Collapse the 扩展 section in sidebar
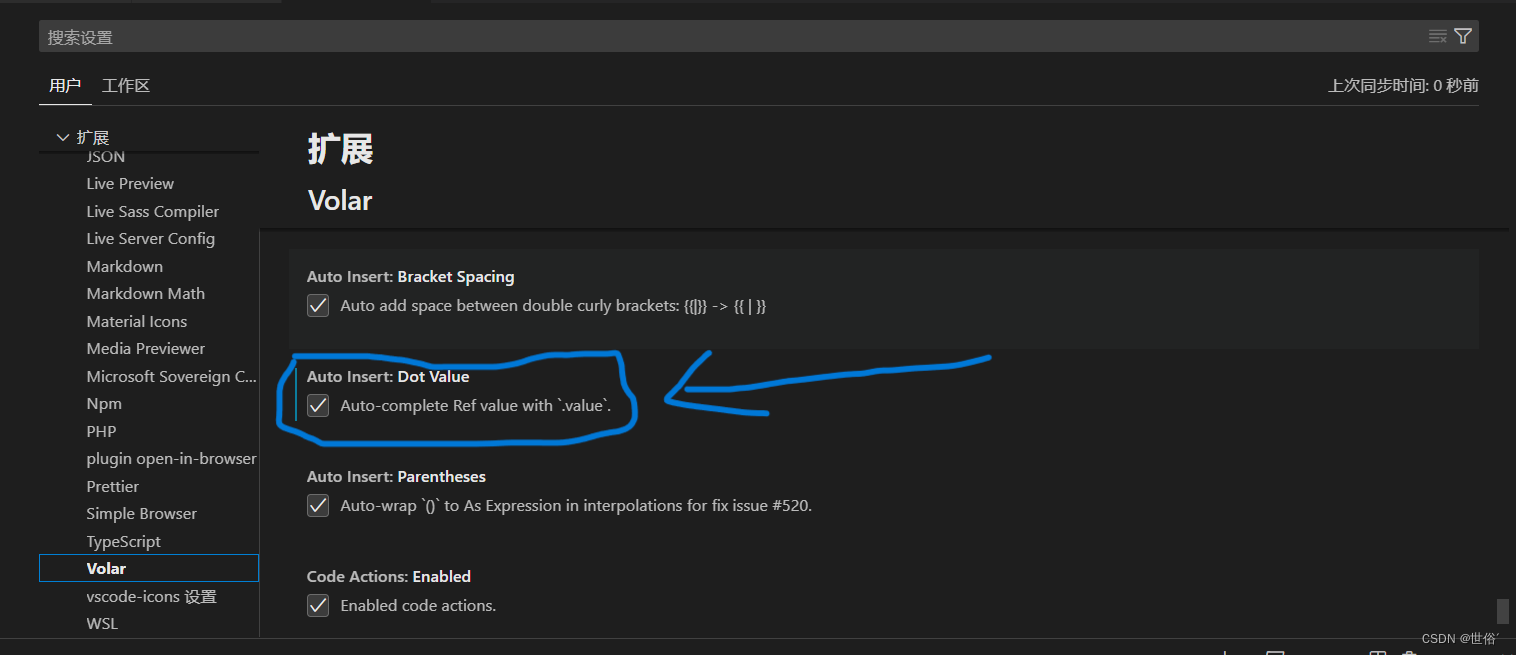1516x655 pixels. 62,136
